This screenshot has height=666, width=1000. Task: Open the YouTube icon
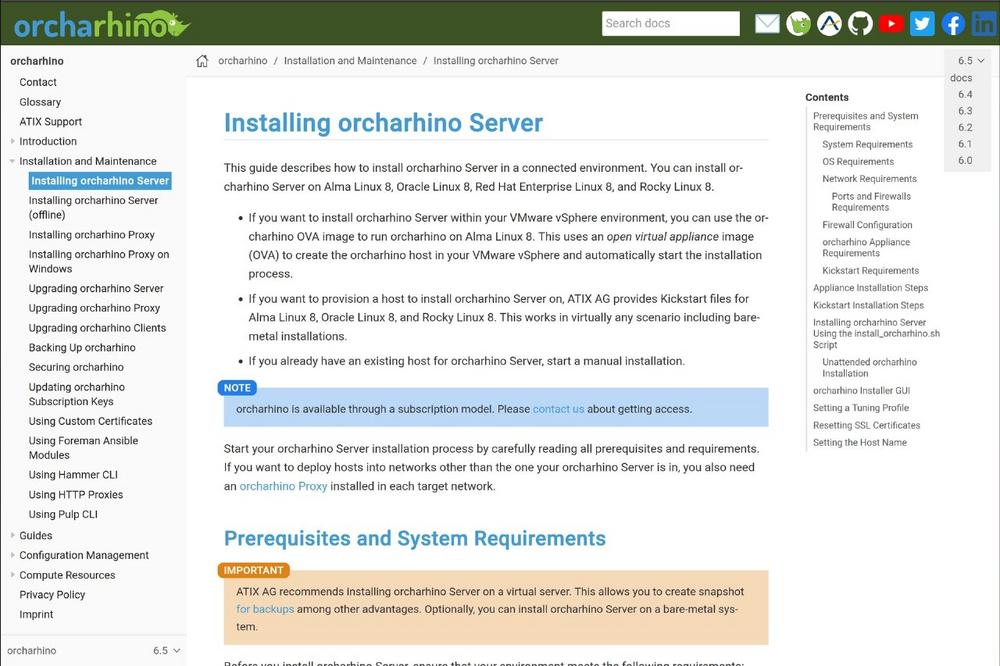tap(891, 24)
